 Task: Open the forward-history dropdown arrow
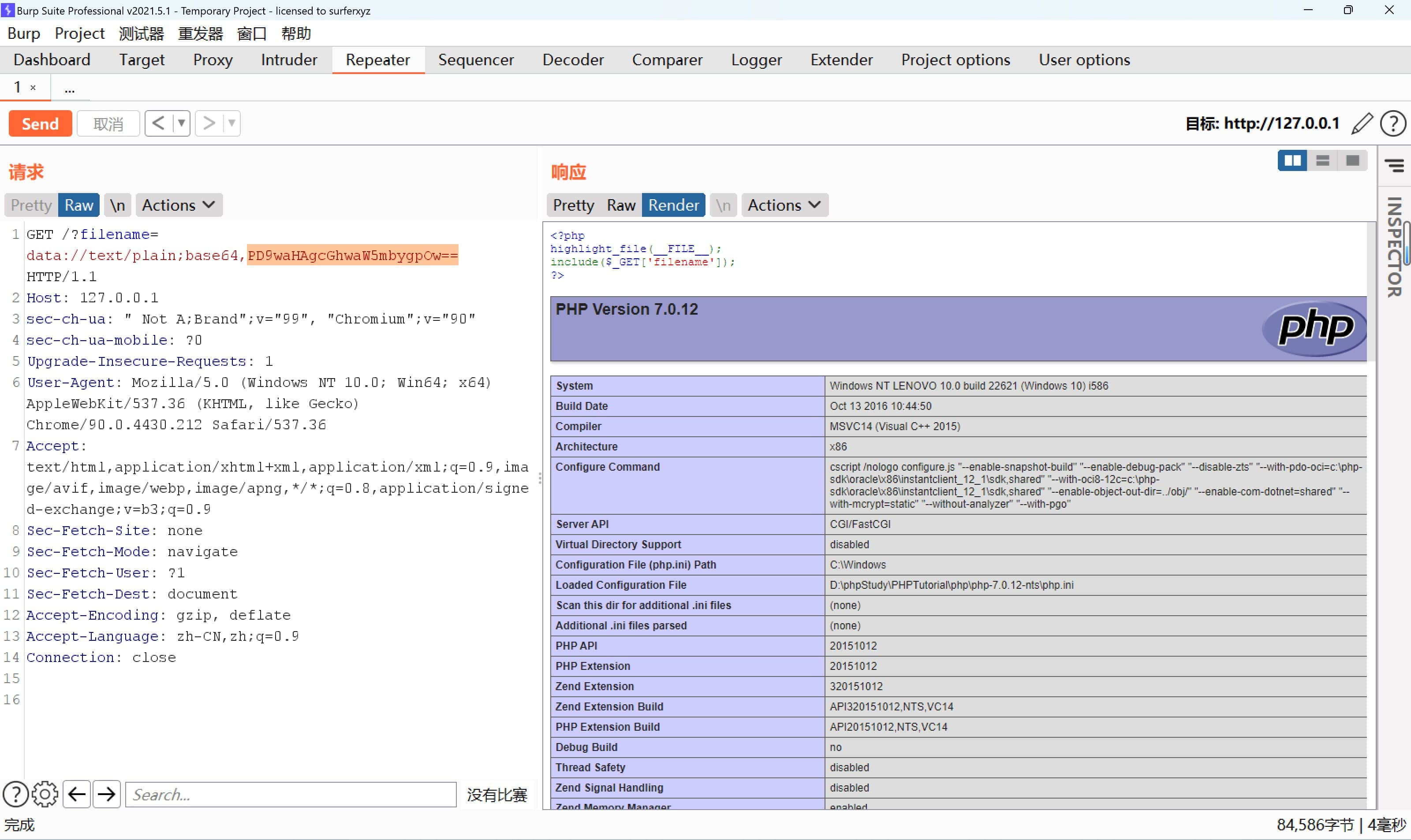coord(231,123)
